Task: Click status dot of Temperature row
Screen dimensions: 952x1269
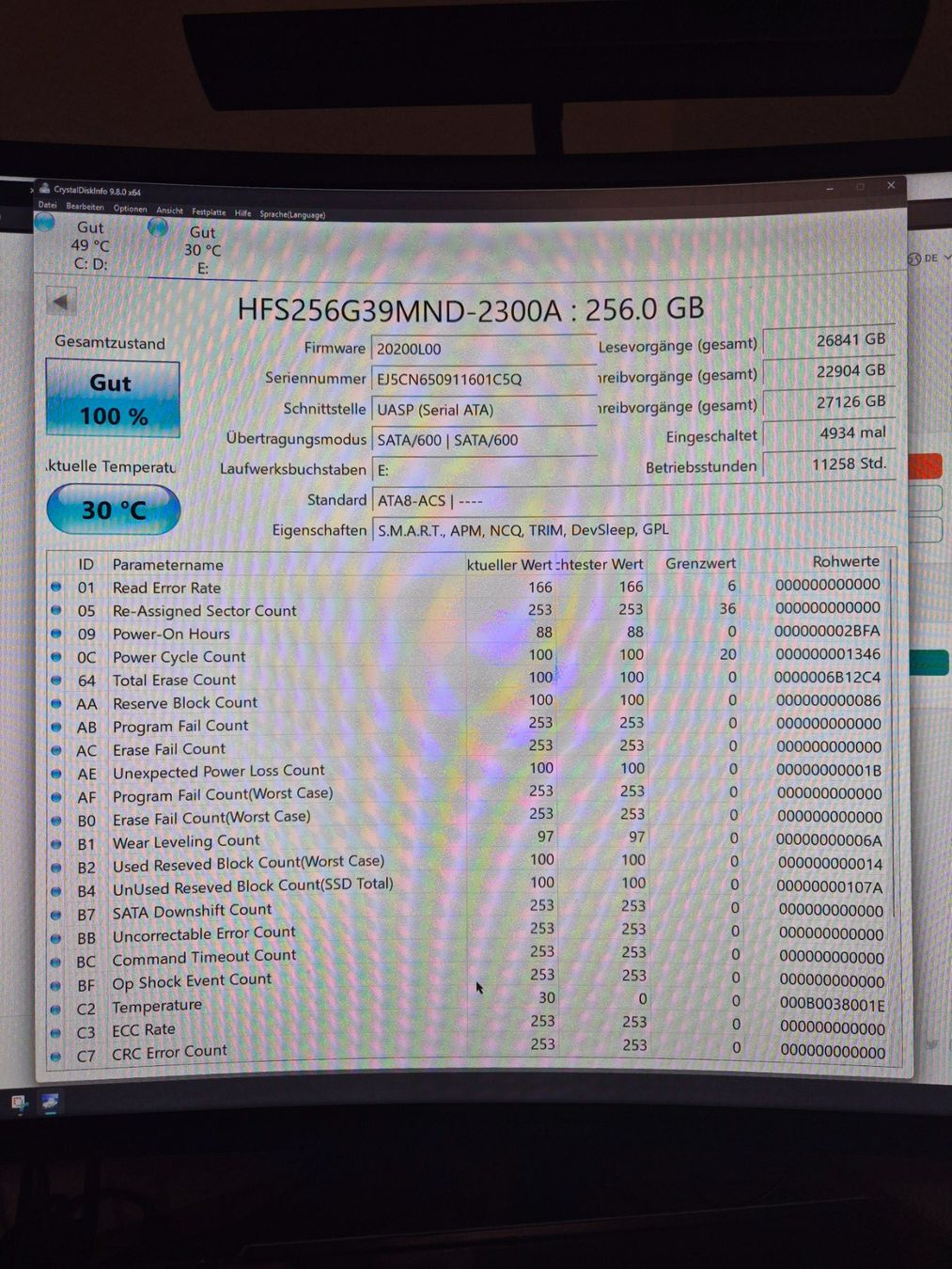Action: [55, 1010]
